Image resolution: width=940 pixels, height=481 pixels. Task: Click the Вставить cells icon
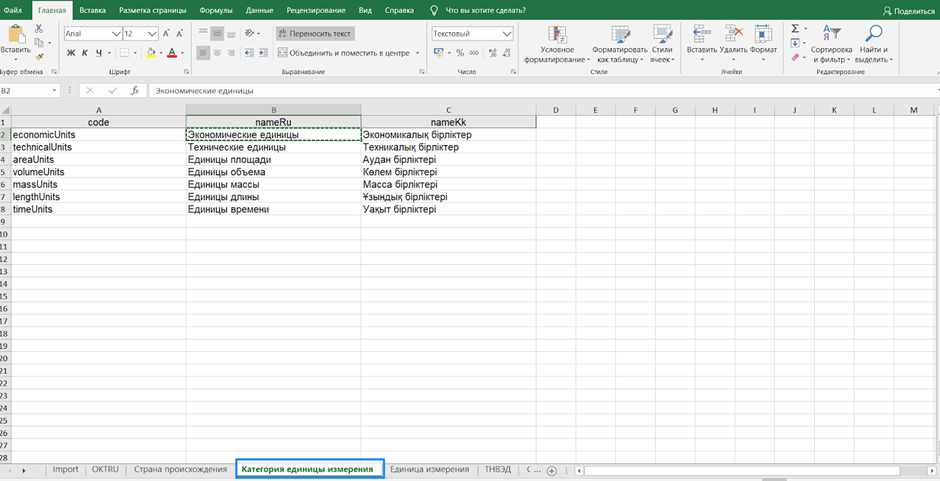(701, 34)
